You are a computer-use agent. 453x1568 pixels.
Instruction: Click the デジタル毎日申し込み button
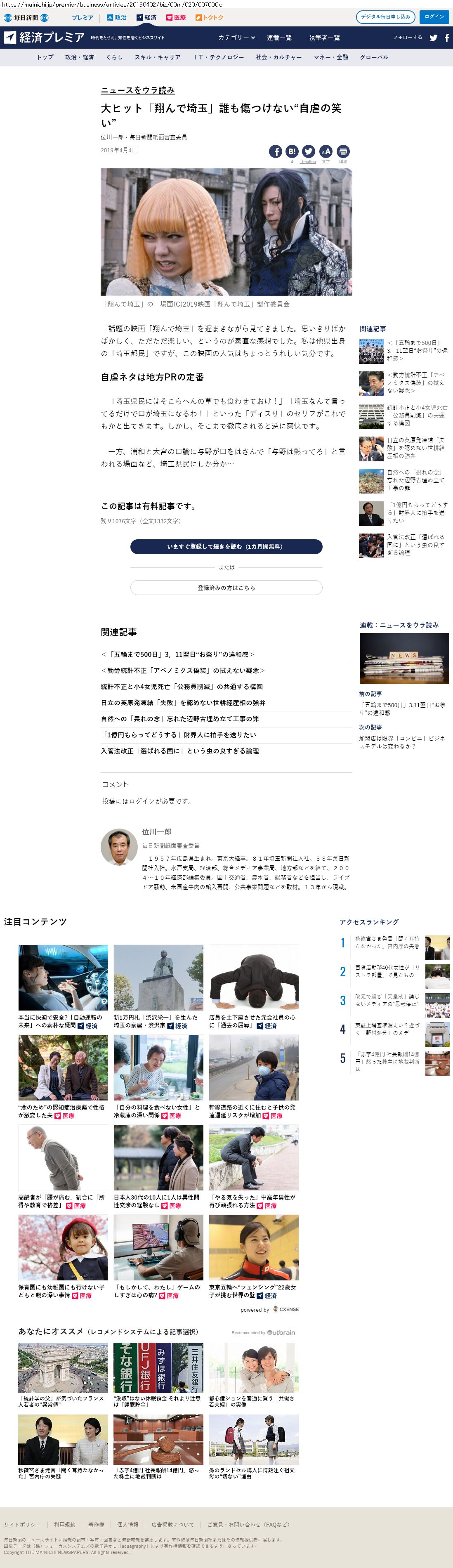click(x=385, y=17)
